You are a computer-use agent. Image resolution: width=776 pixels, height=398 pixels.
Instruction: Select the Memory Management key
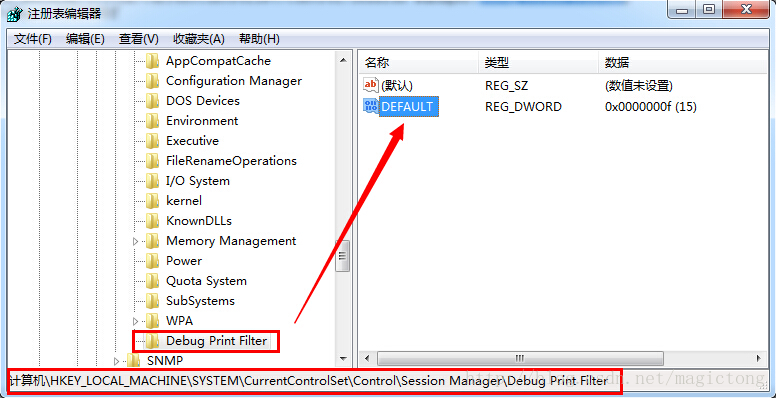[x=231, y=241]
